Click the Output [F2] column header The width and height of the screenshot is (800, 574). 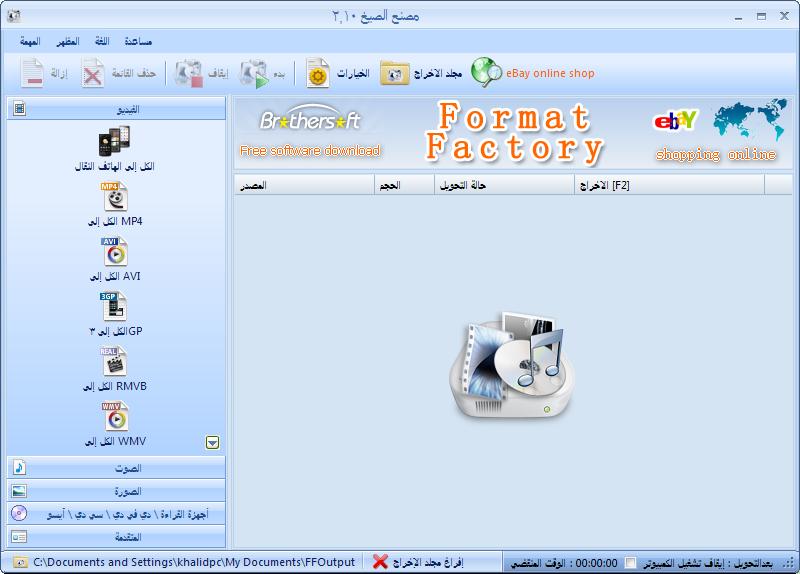tap(669, 185)
